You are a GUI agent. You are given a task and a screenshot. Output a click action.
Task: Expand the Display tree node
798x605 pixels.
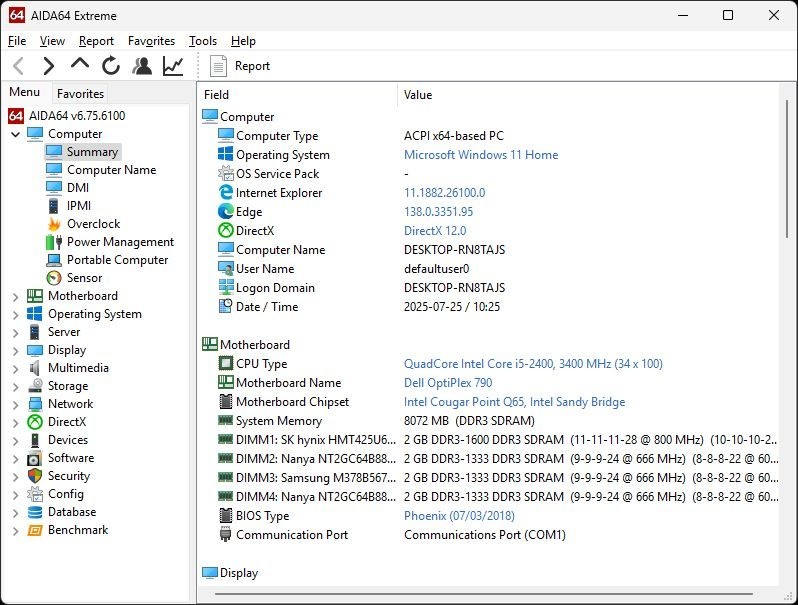pos(16,351)
